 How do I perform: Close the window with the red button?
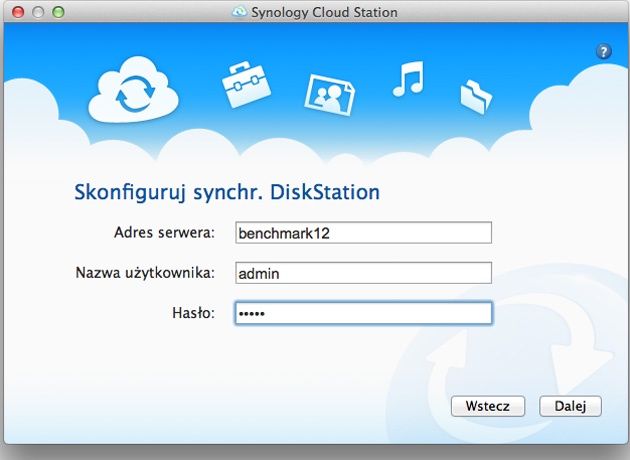click(18, 12)
